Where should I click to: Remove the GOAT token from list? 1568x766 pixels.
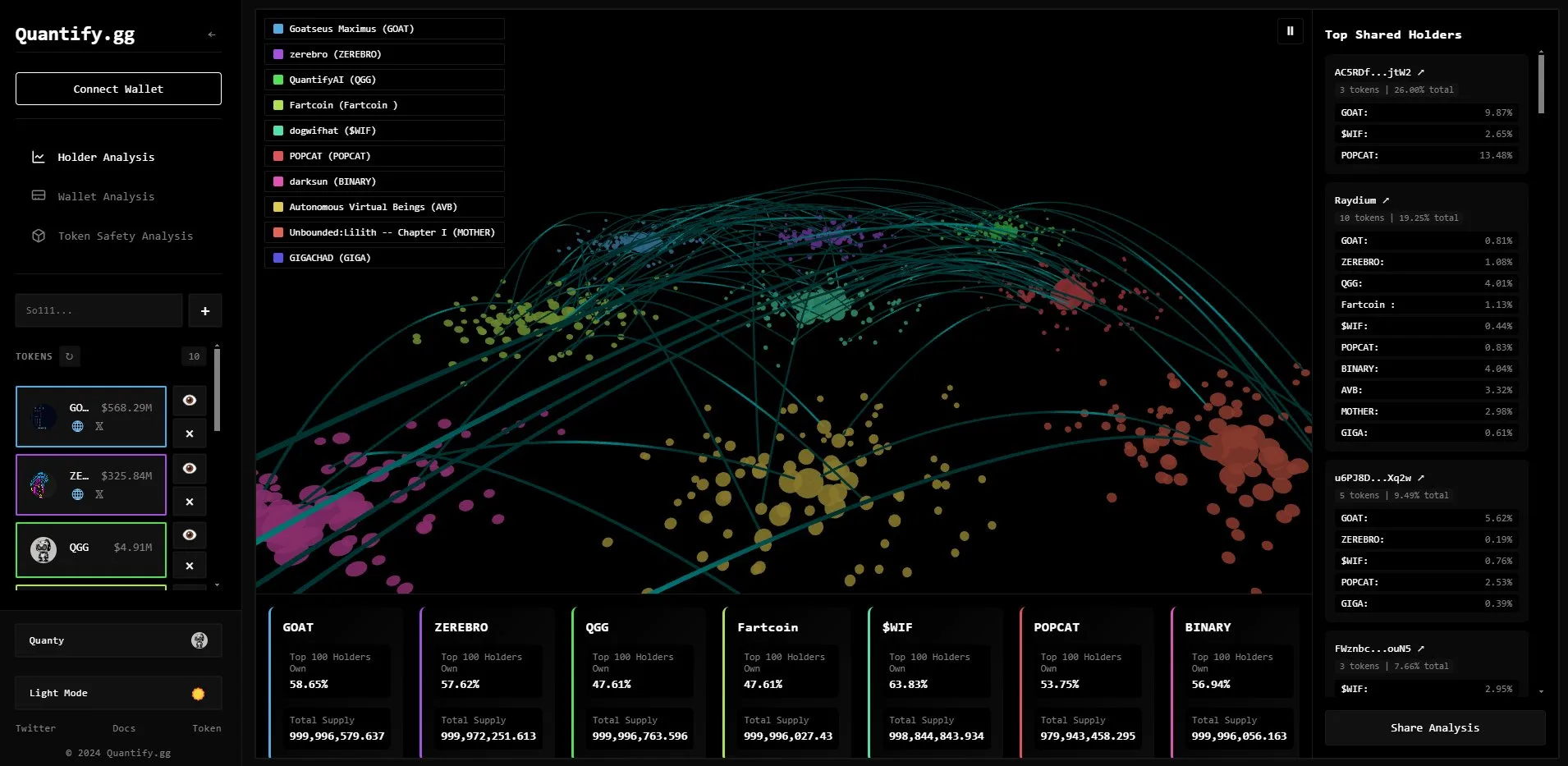pyautogui.click(x=190, y=433)
